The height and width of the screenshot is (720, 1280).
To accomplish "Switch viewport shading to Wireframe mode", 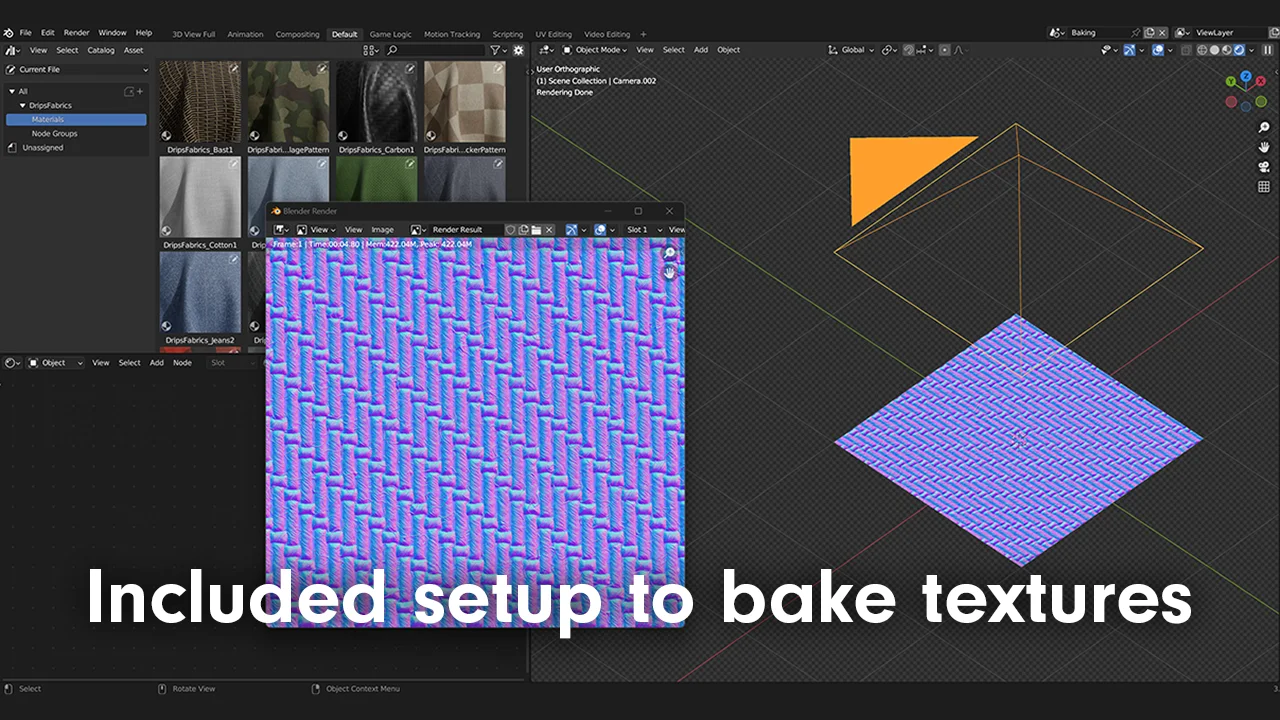I will pos(1202,50).
